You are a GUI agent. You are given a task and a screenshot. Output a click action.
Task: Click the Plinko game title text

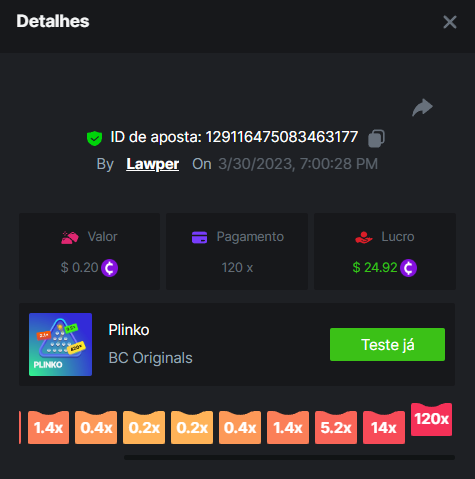pyautogui.click(x=129, y=330)
